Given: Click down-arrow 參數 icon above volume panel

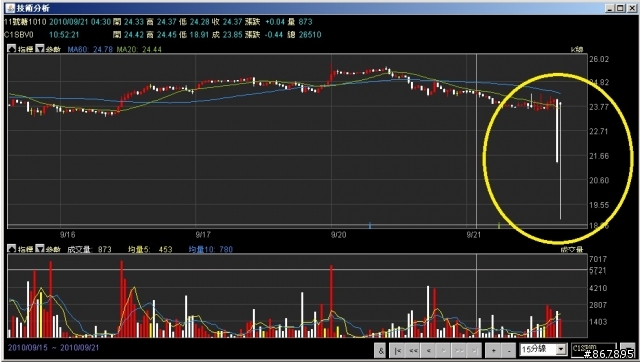Looking at the screenshot, I should coord(40,249).
